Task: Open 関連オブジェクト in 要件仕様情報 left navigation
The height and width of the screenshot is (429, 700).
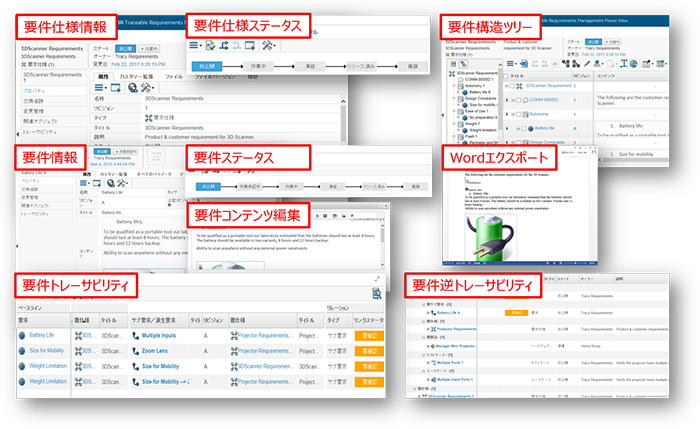Action: click(40, 121)
